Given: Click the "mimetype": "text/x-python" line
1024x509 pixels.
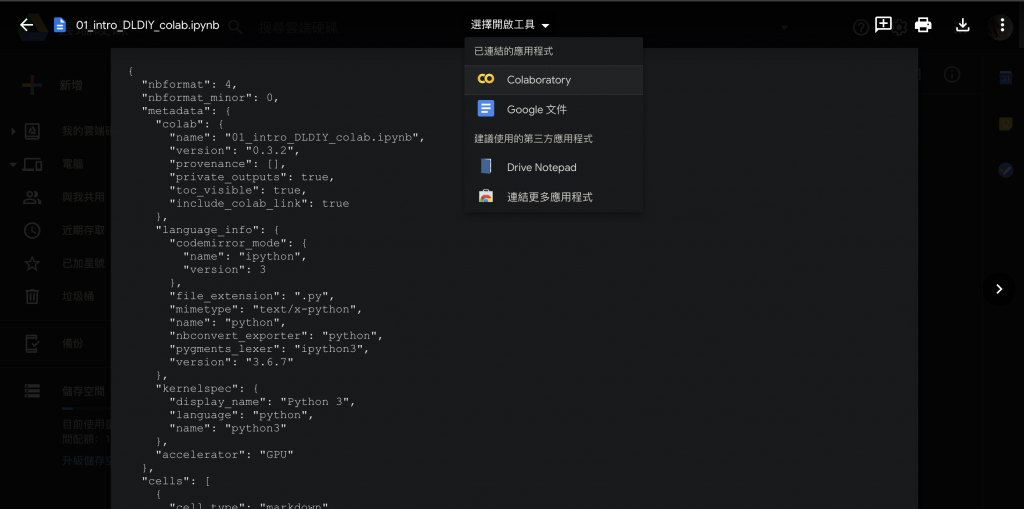Looking at the screenshot, I should 266,309.
